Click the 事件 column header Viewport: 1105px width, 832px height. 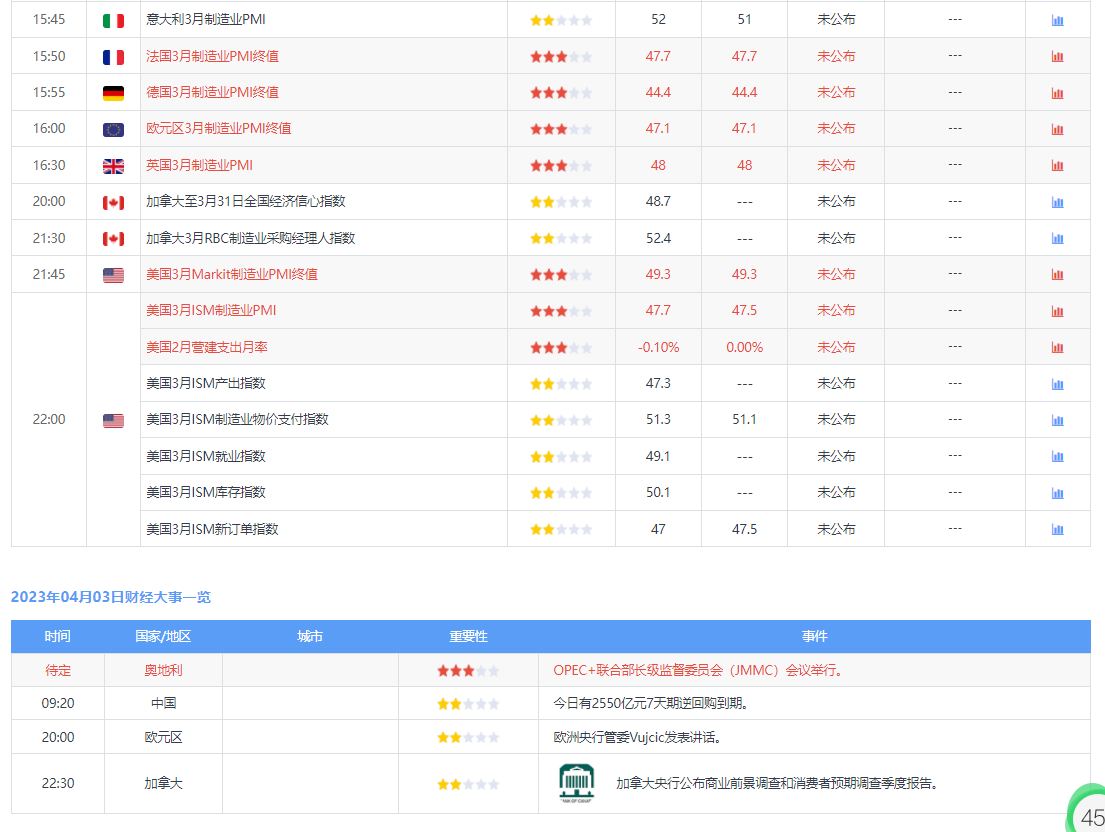tap(814, 636)
